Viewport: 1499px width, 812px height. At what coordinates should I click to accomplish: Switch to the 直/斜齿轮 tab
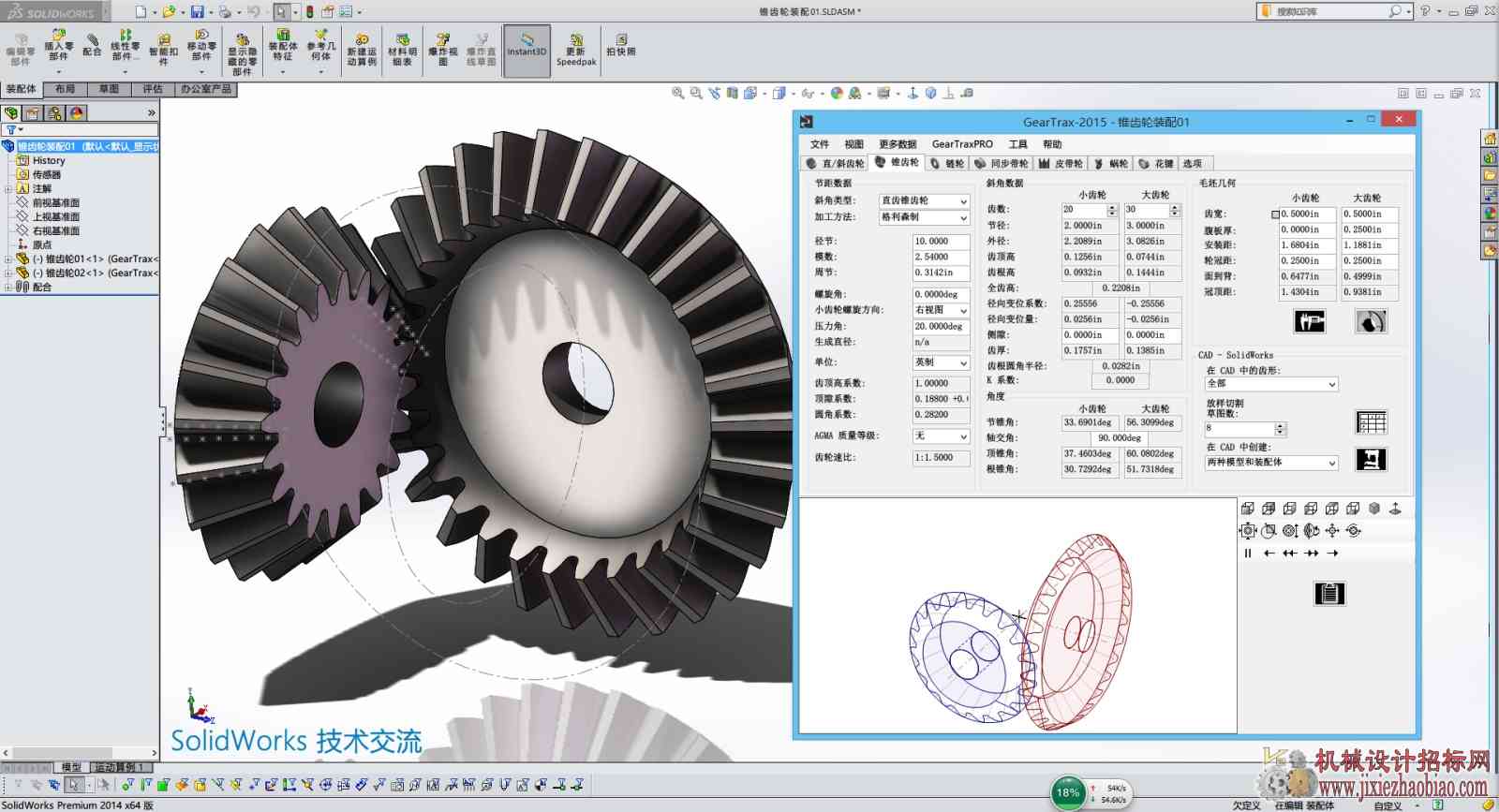pos(836,164)
